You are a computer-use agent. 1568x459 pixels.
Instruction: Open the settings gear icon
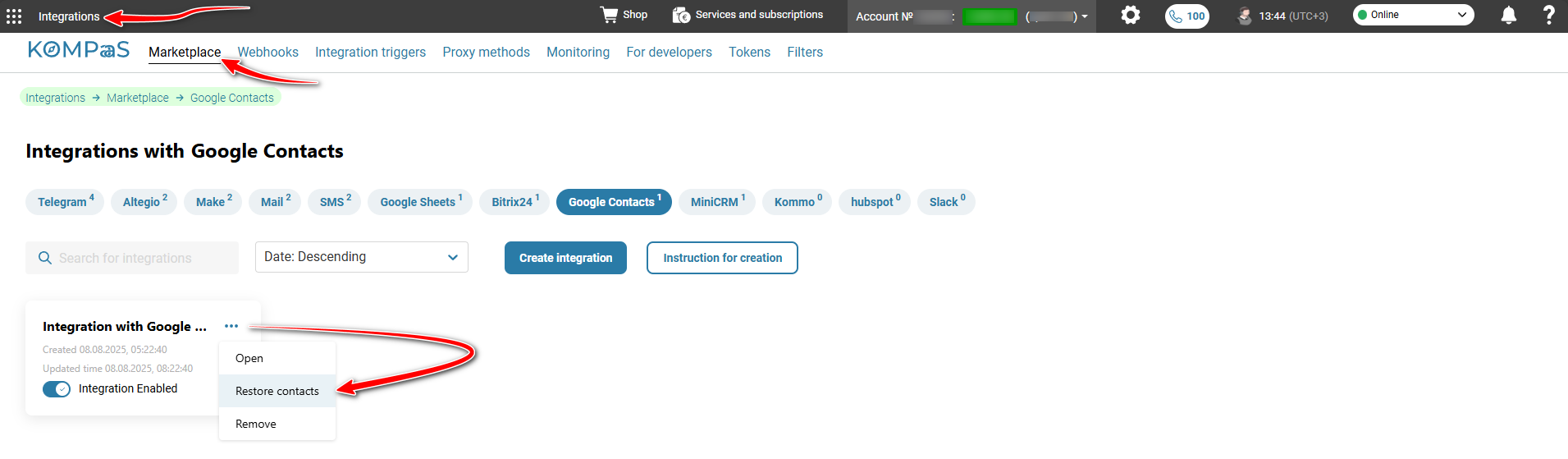(x=1131, y=15)
